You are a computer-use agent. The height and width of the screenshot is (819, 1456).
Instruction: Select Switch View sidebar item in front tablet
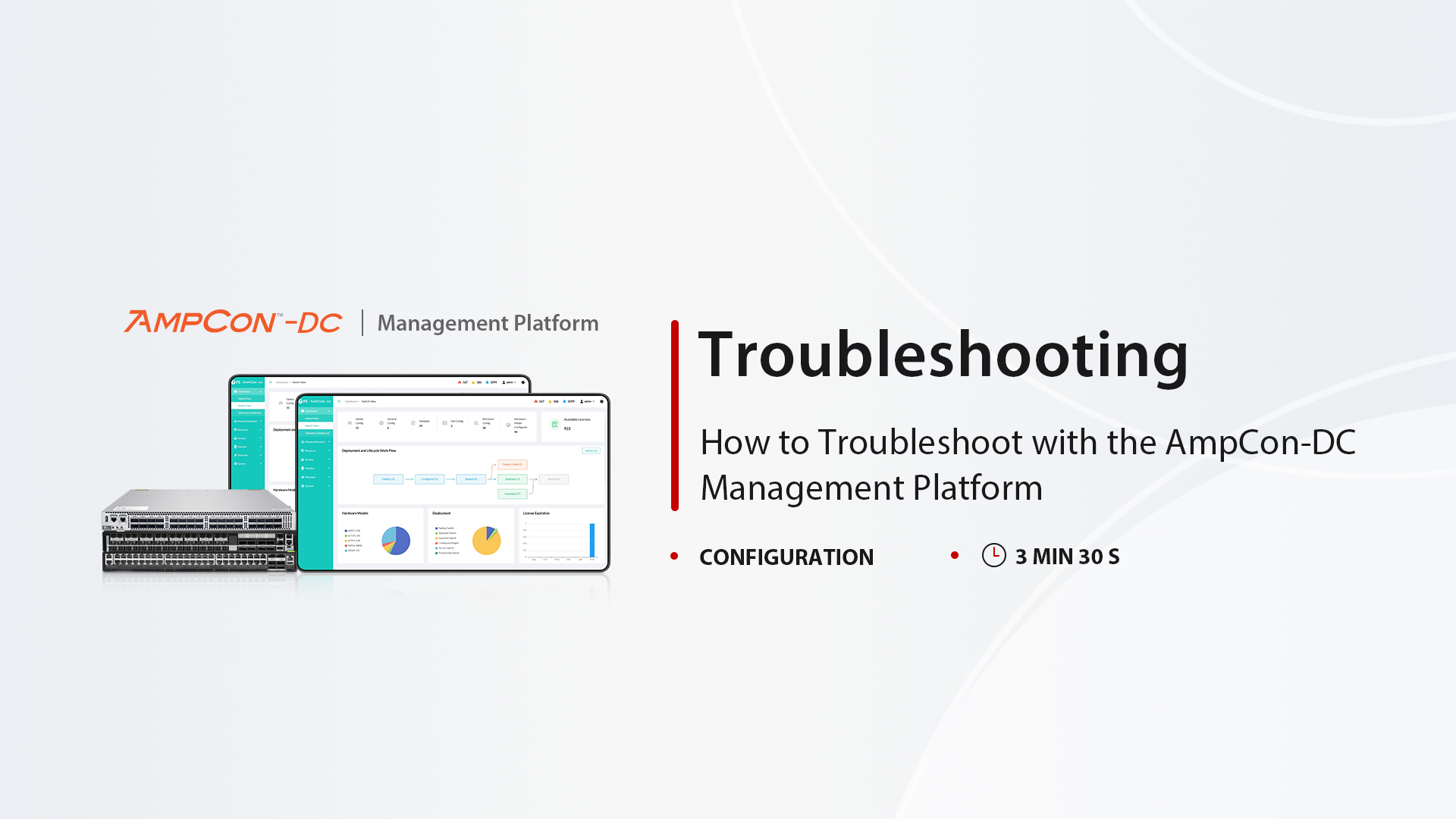point(312,425)
